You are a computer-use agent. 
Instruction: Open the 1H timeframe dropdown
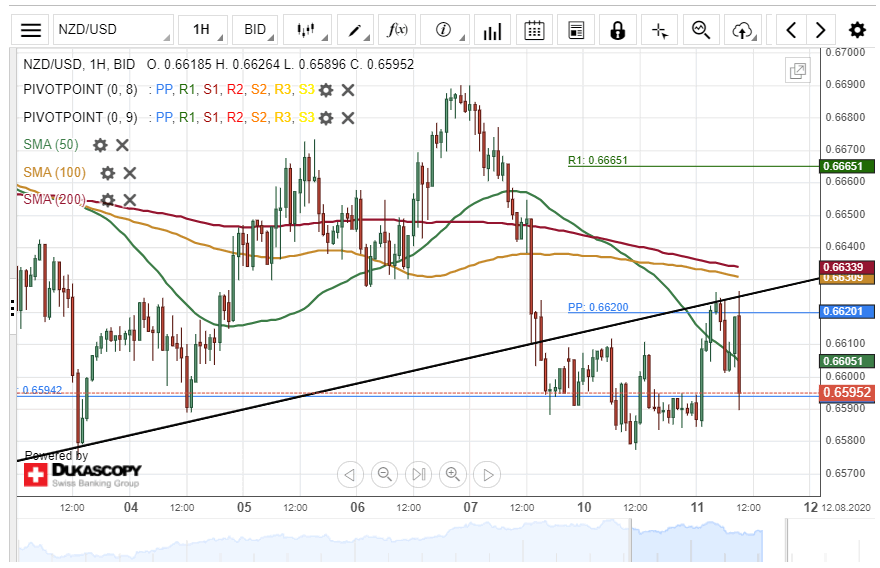[203, 30]
